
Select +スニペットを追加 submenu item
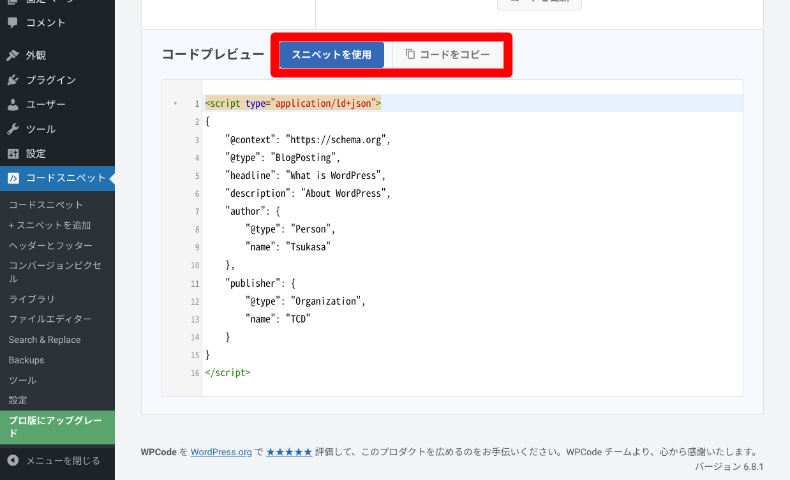[49, 226]
